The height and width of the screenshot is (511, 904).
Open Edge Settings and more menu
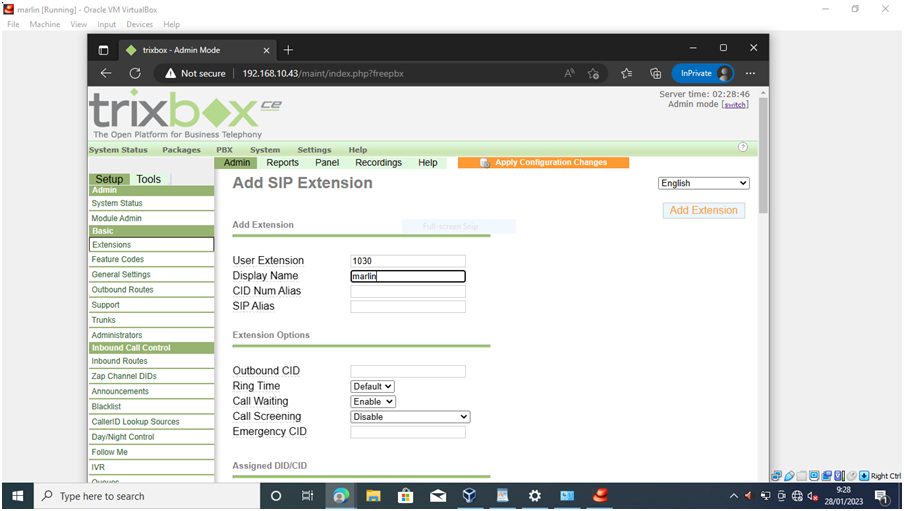750,73
